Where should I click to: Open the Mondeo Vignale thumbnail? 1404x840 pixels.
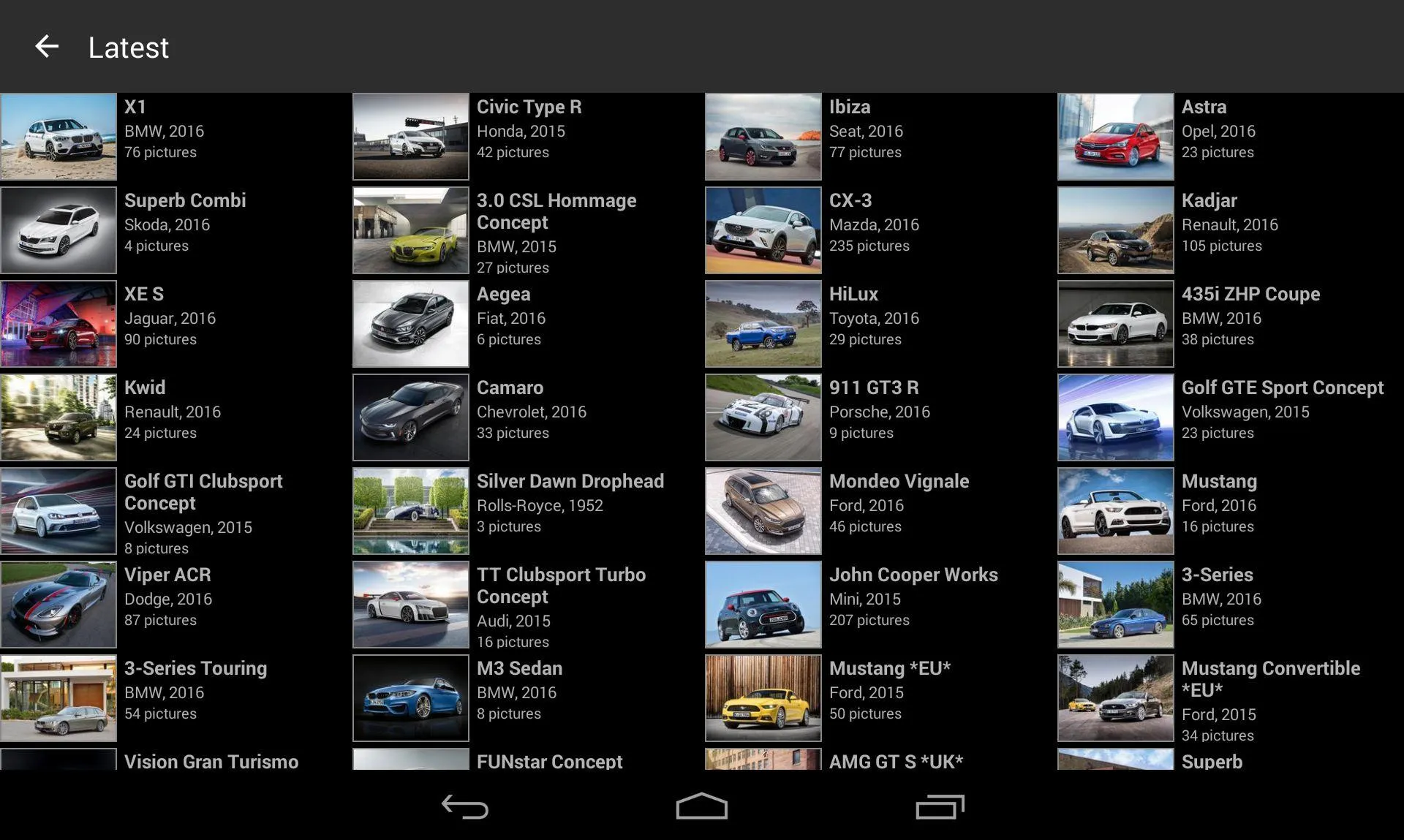(x=763, y=511)
